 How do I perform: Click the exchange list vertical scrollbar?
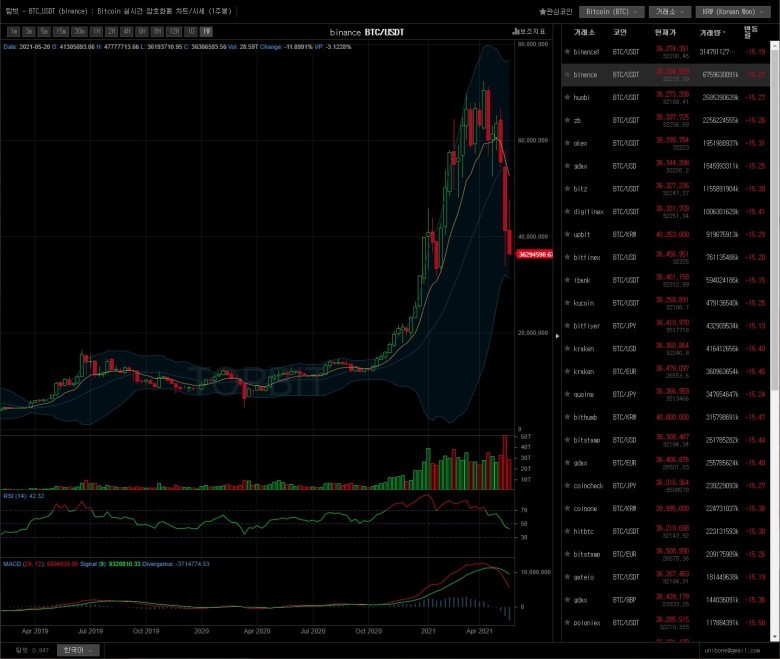point(775,219)
